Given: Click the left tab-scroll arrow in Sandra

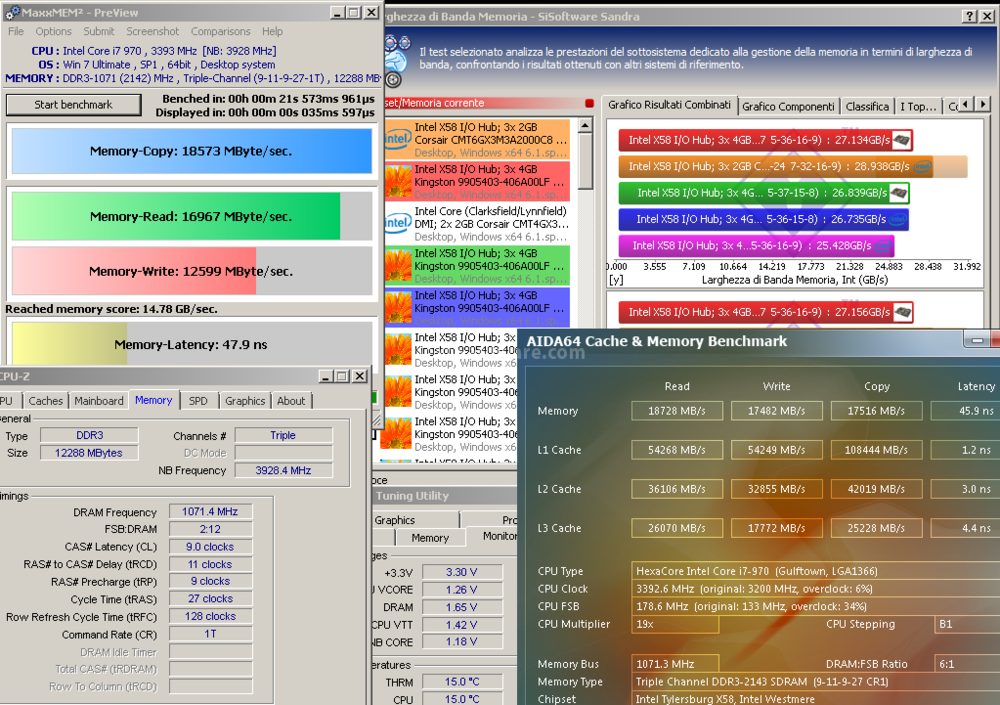Looking at the screenshot, I should (x=967, y=104).
